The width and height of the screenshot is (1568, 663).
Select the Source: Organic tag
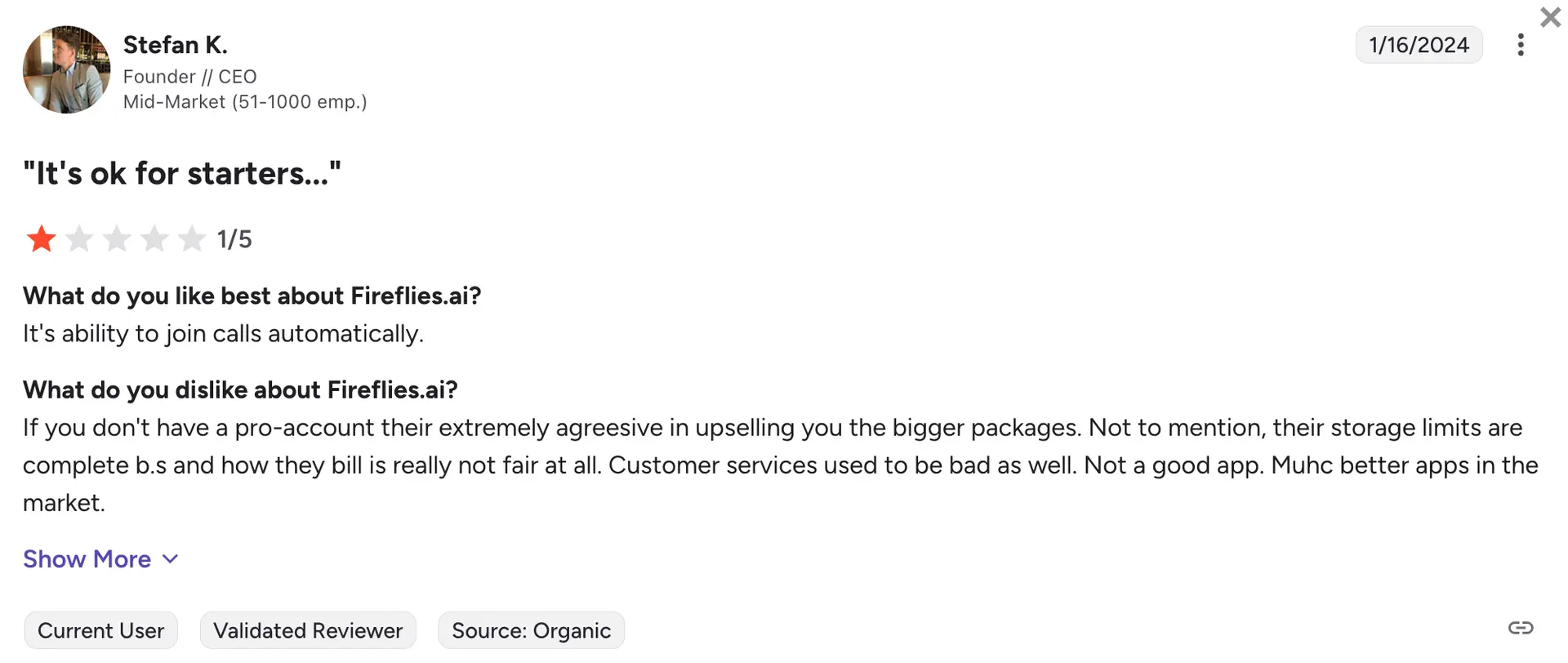tap(531, 630)
